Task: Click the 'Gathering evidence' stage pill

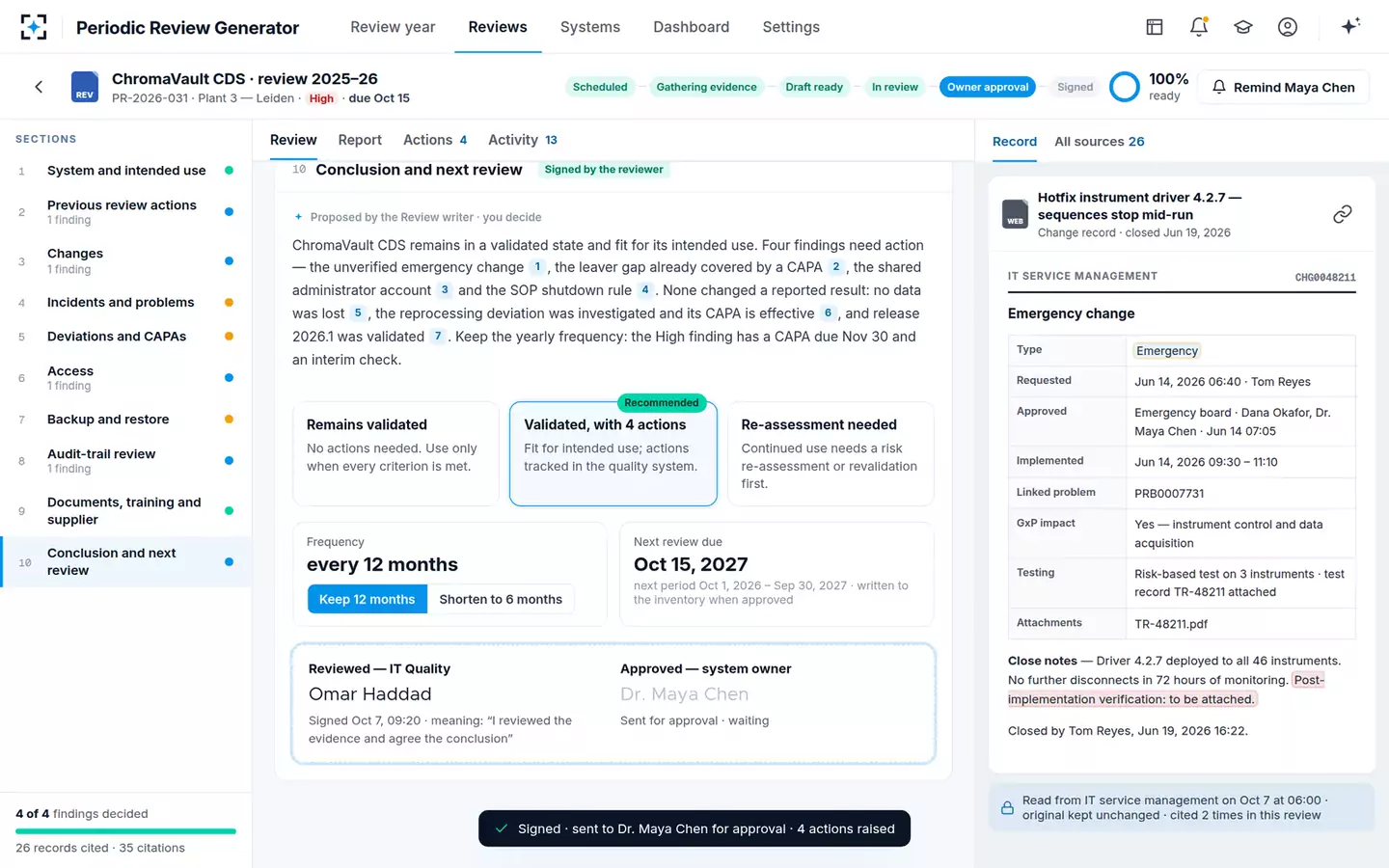Action: pyautogui.click(x=707, y=87)
